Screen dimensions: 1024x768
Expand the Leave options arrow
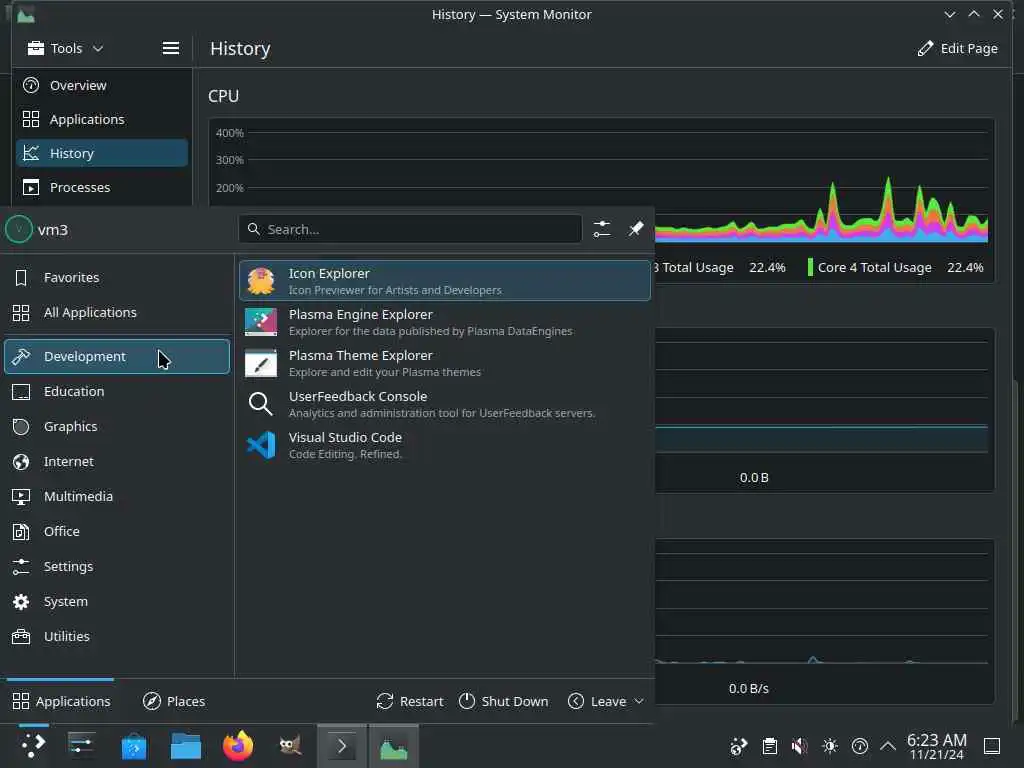pos(639,701)
